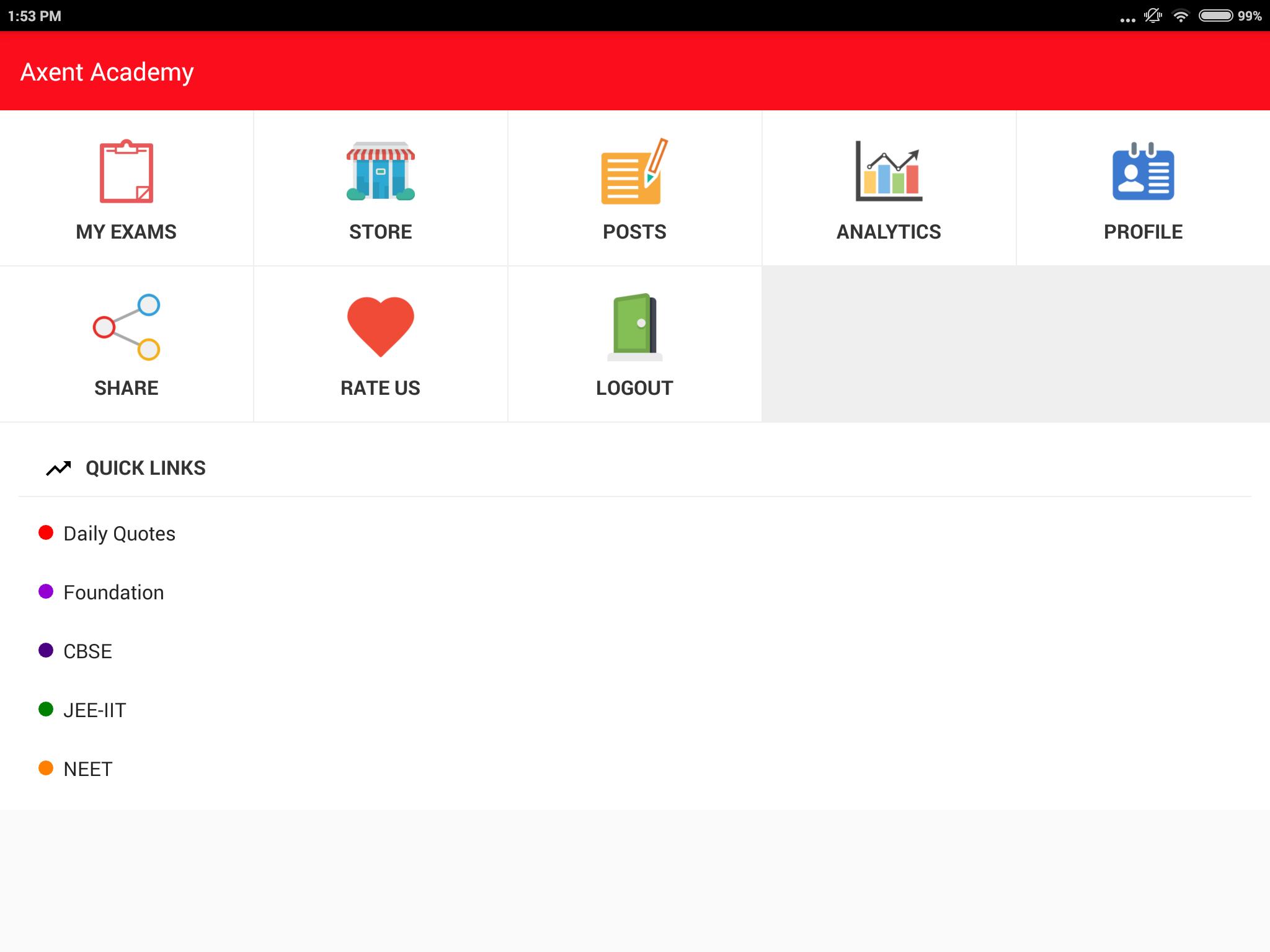Tap the Wi-Fi status icon
The image size is (1270, 952).
coord(1181,16)
